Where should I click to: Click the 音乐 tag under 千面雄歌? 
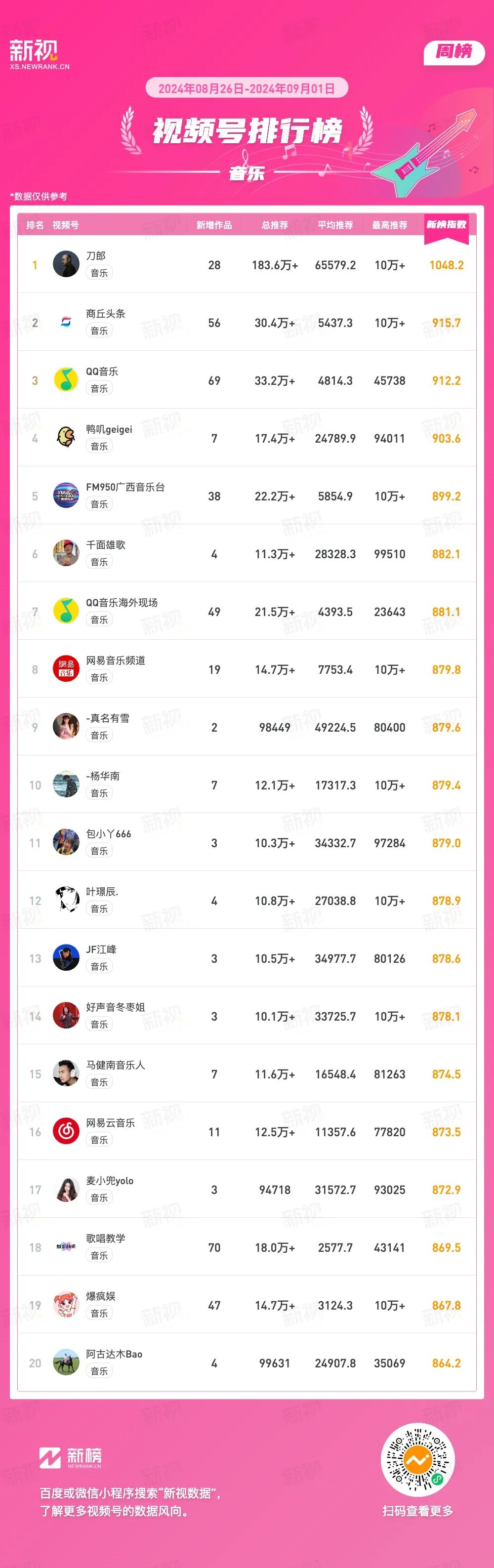tap(99, 562)
